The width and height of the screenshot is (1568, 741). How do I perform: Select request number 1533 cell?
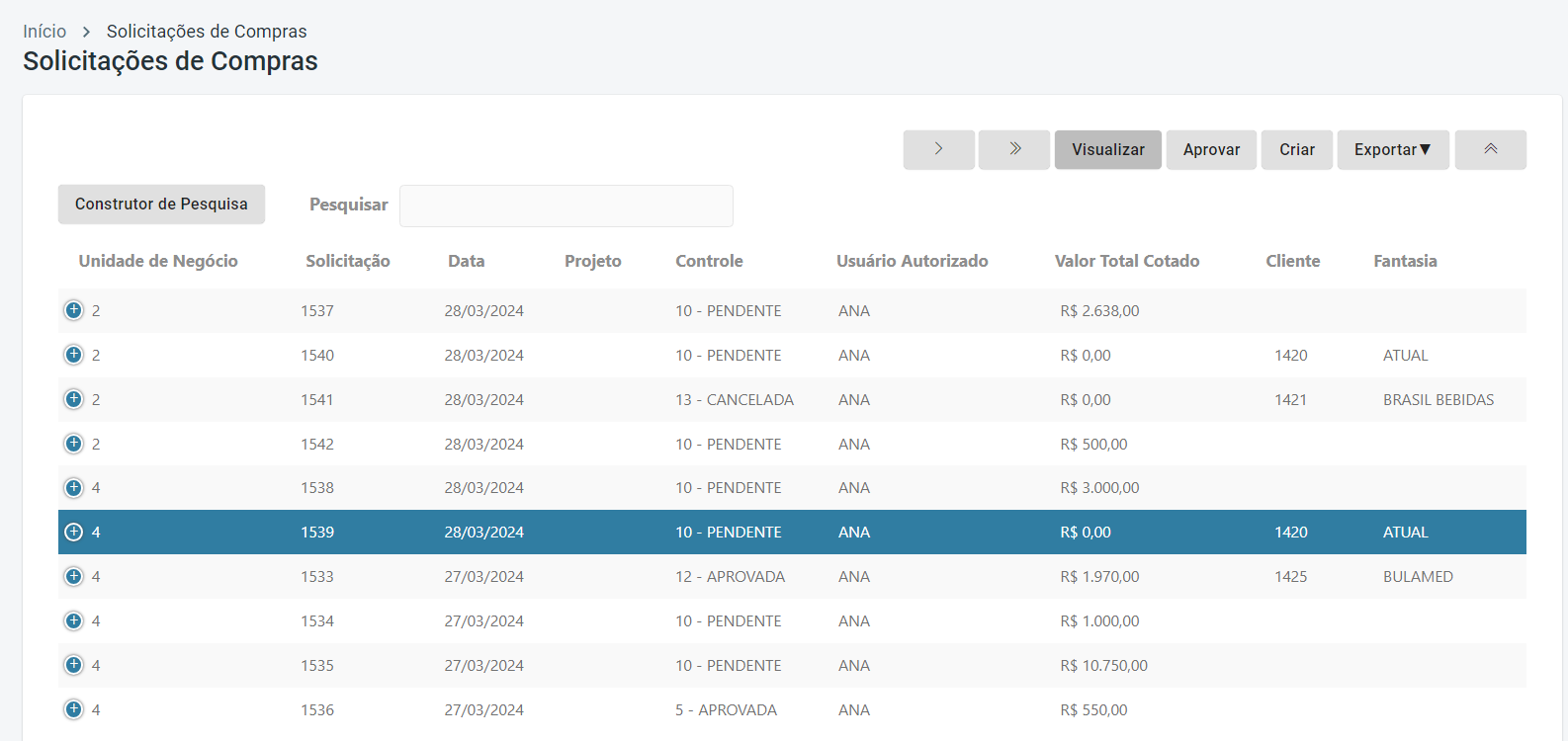(317, 576)
